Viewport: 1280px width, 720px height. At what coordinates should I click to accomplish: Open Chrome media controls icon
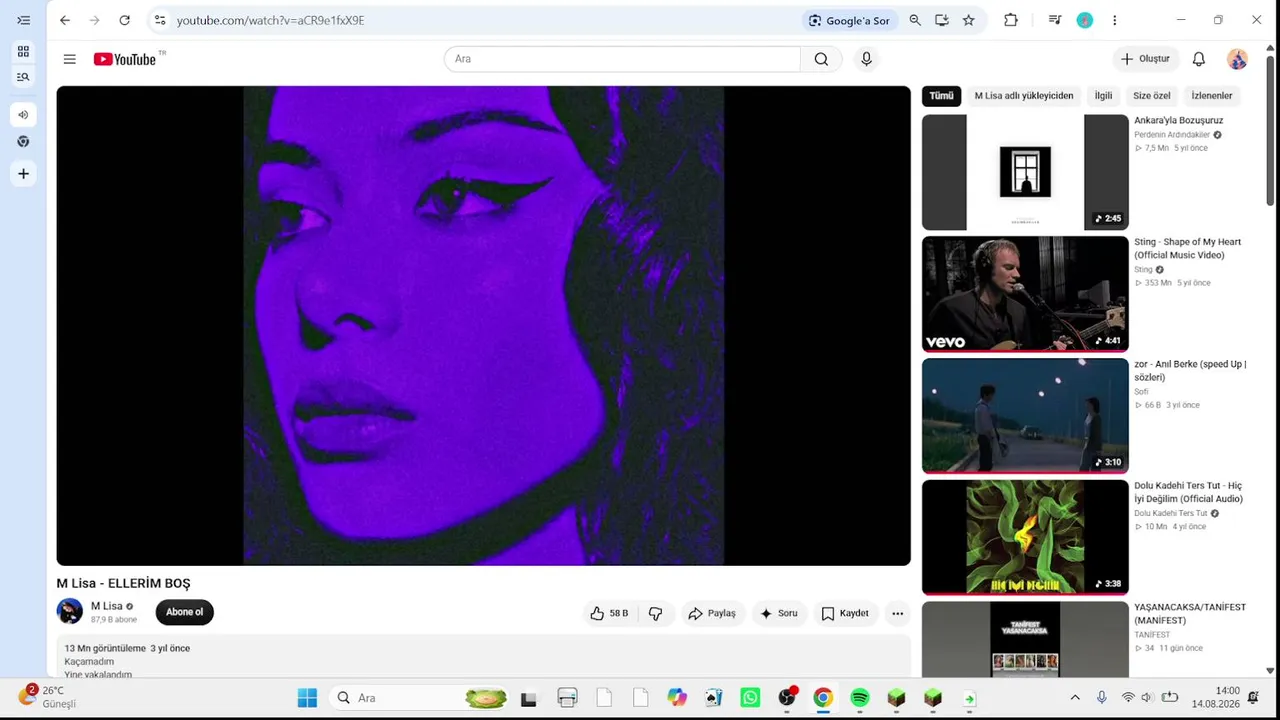pyautogui.click(x=1055, y=20)
